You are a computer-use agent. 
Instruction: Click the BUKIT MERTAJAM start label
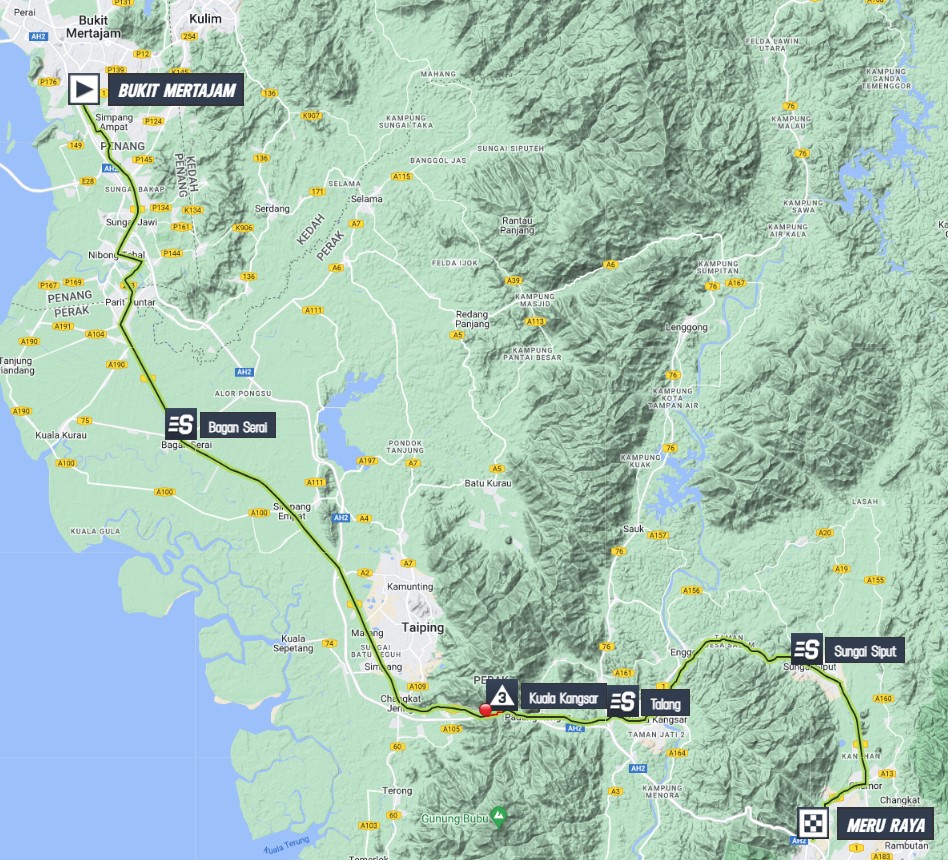176,90
